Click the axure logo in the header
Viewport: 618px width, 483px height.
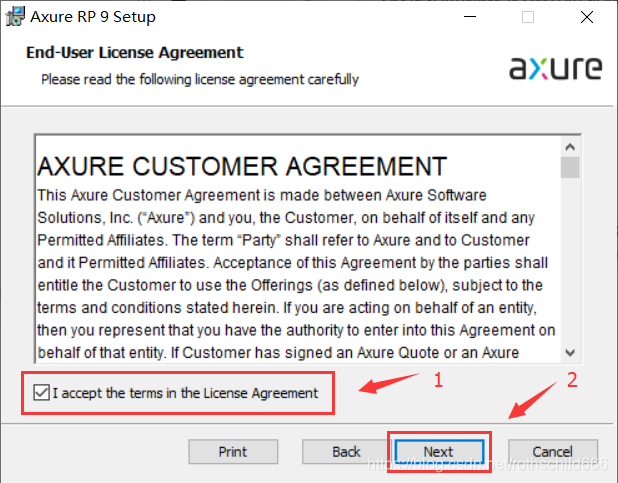click(x=555, y=68)
